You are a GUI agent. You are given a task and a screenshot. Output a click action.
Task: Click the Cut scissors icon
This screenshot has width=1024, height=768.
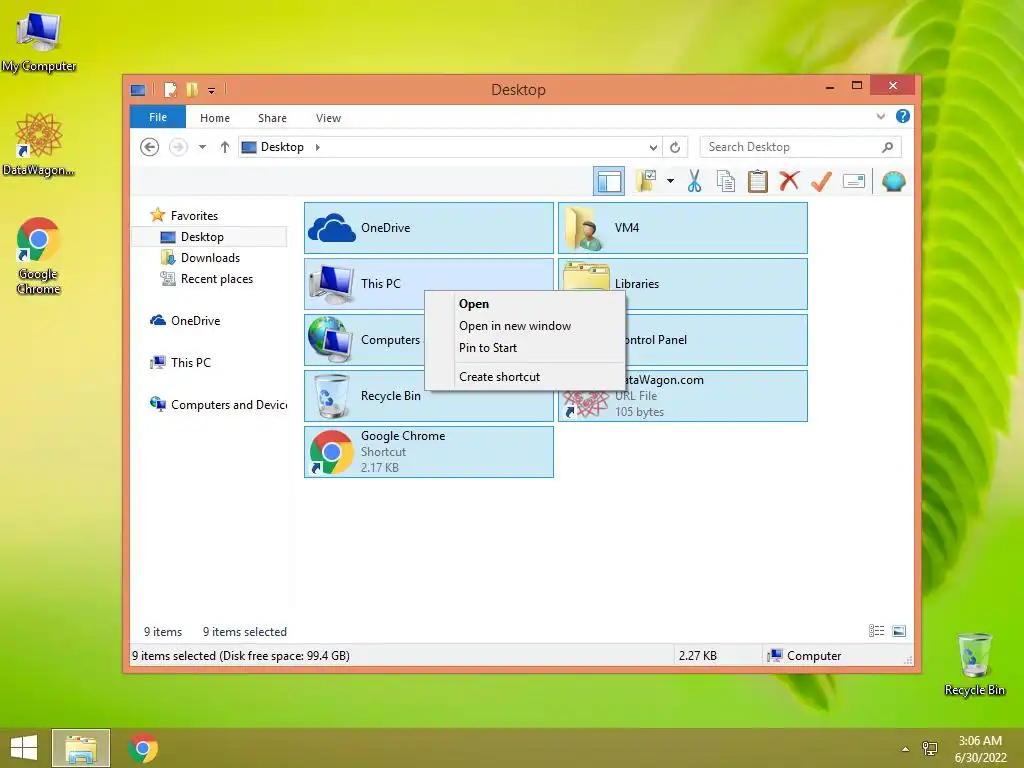(x=694, y=181)
